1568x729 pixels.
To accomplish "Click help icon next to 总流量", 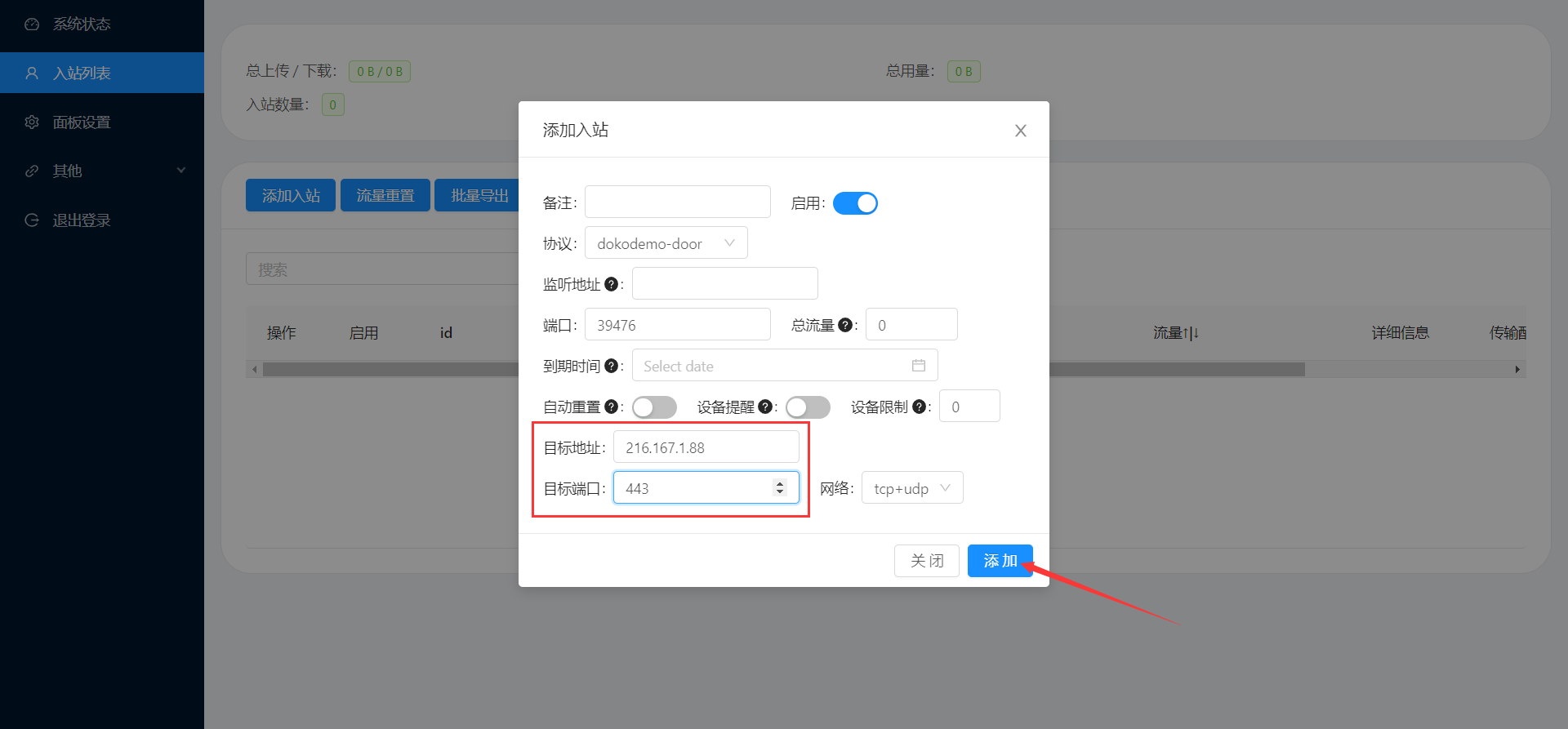I will pos(845,325).
